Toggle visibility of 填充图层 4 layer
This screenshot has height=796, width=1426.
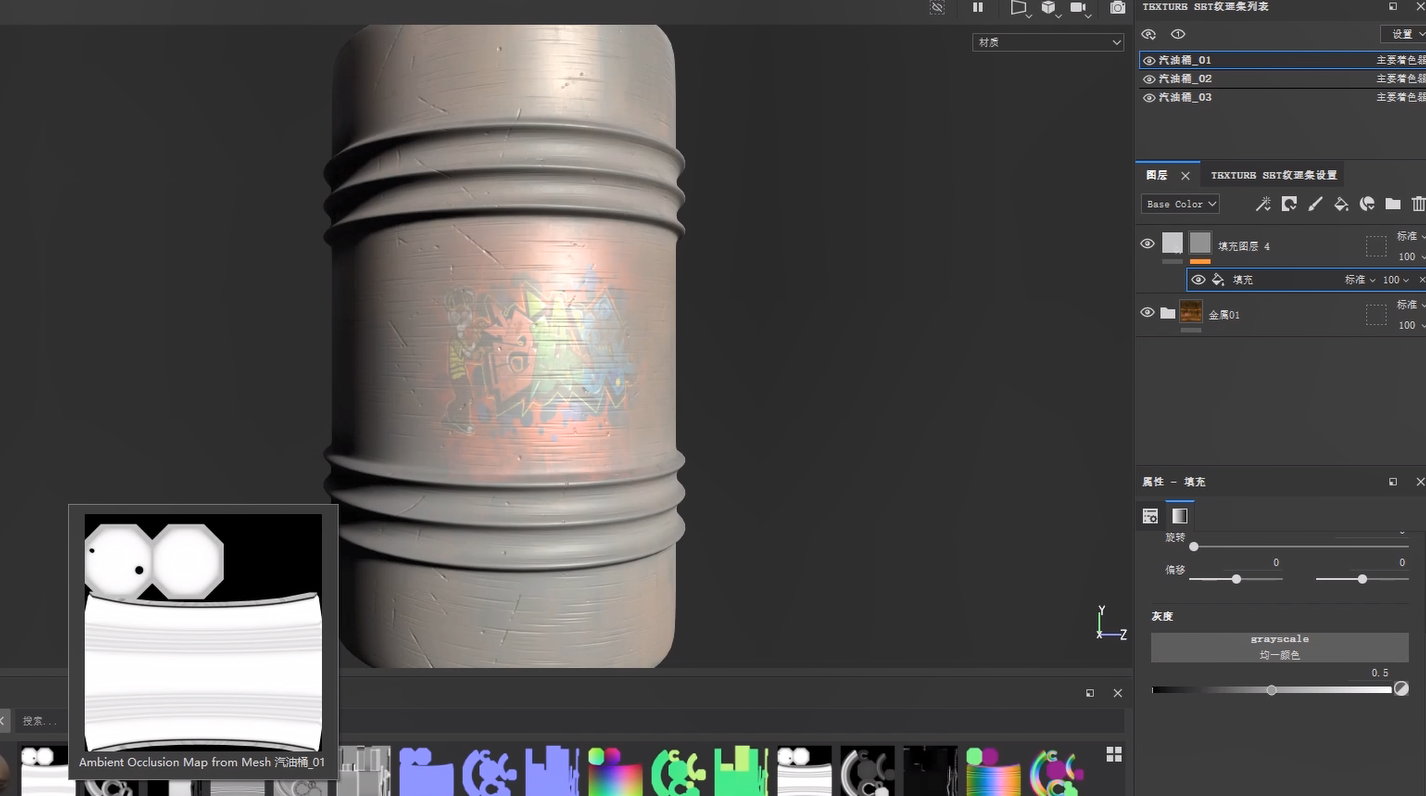(1147, 244)
